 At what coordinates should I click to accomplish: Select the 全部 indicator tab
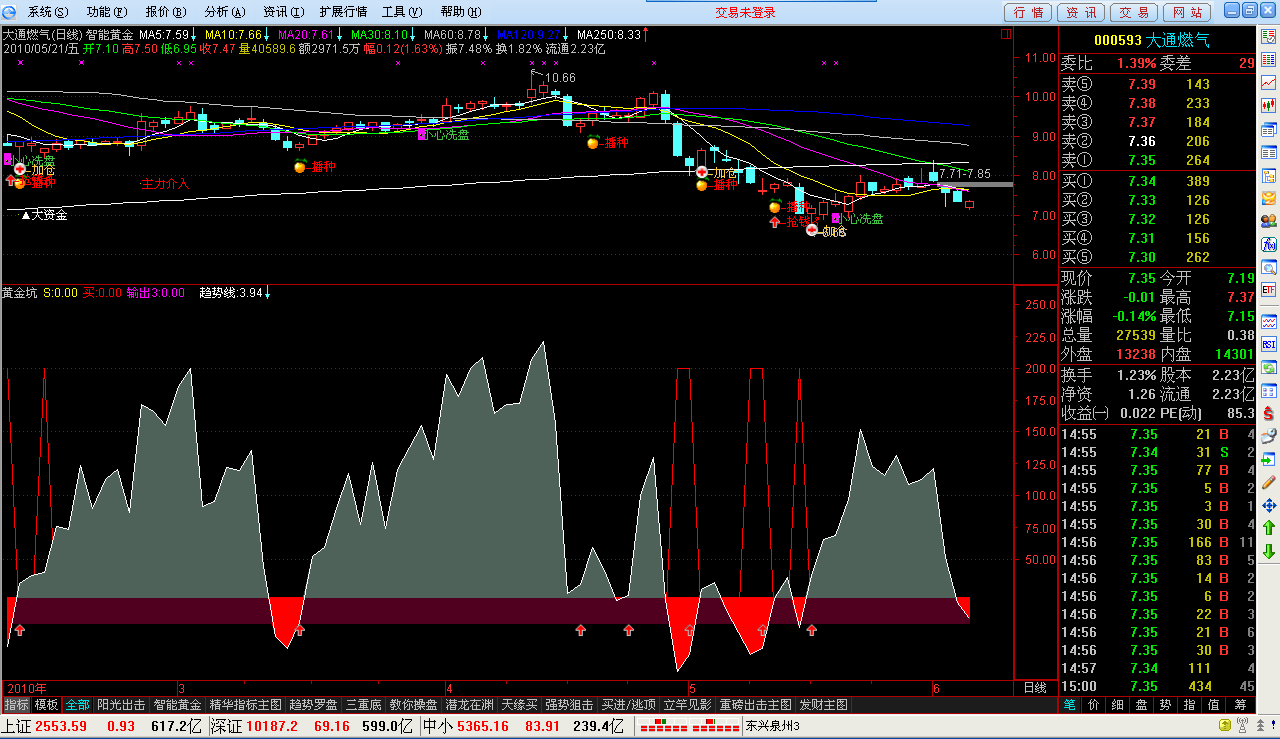(x=78, y=705)
